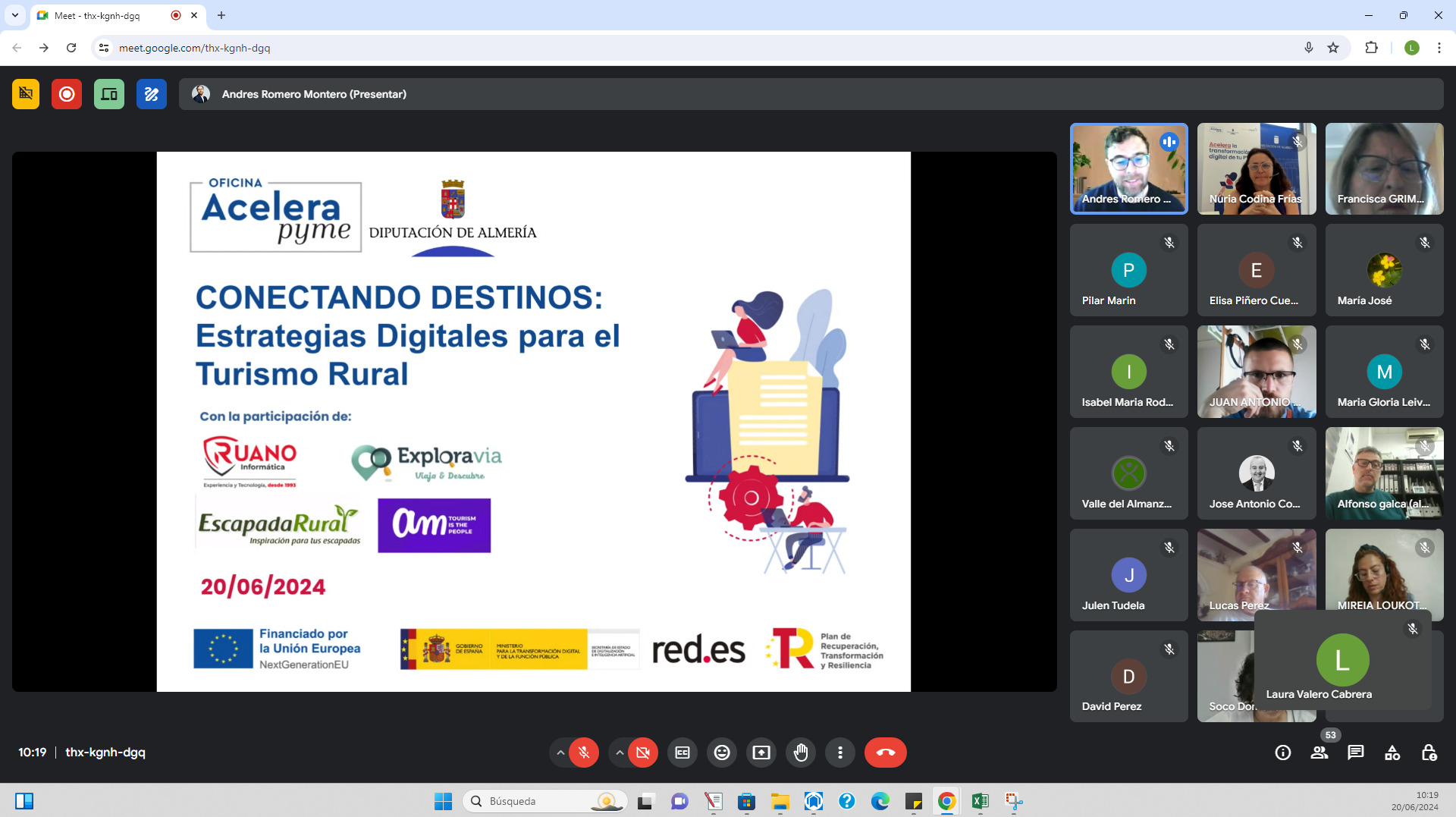Select MIREIA LOUKOT video tile
The width and height of the screenshot is (1456, 817).
(1385, 569)
